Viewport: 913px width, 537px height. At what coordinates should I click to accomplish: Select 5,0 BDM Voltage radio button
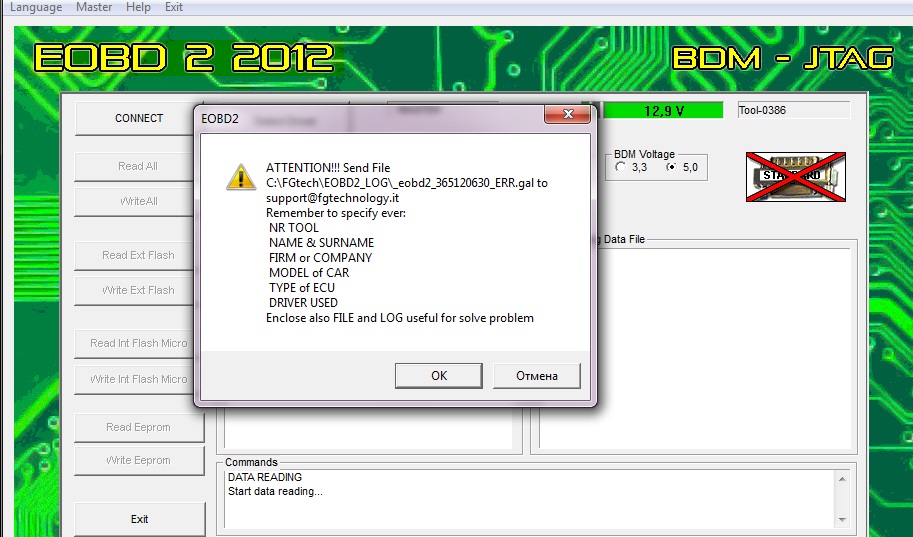point(671,167)
